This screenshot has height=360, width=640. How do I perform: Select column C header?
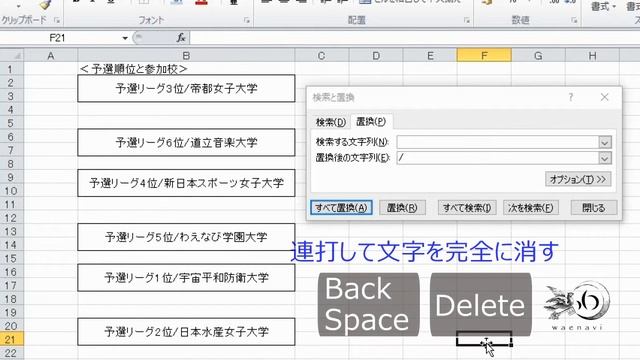322,56
